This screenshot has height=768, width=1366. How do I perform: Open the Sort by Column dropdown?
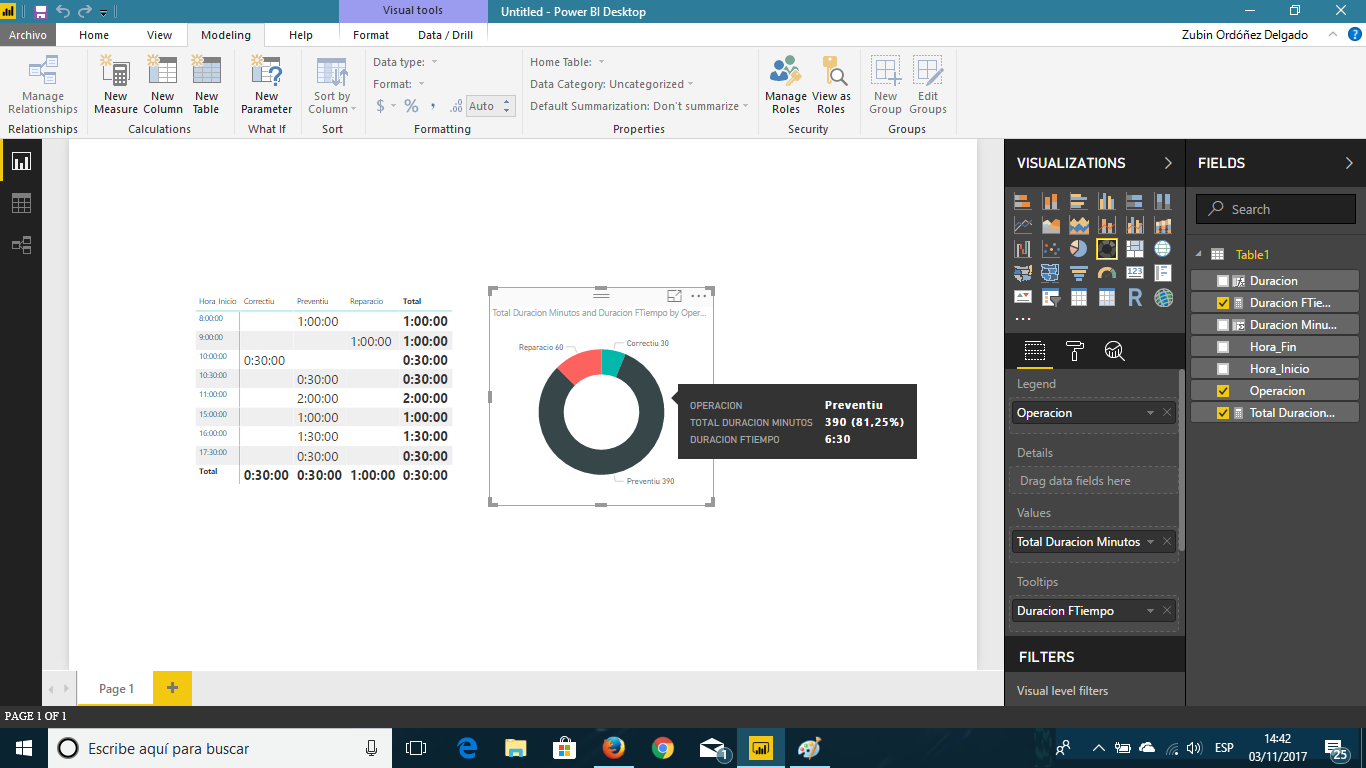tap(332, 86)
